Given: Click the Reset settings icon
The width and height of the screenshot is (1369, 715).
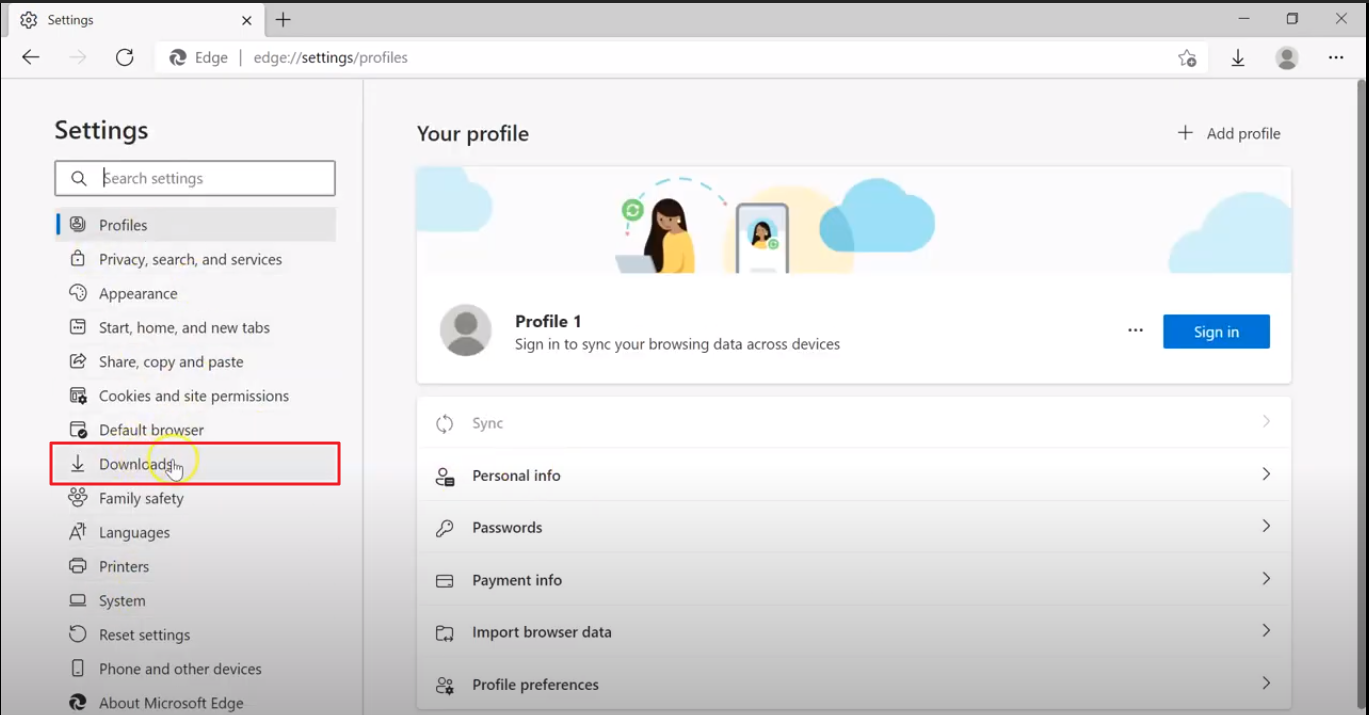Looking at the screenshot, I should pos(78,635).
